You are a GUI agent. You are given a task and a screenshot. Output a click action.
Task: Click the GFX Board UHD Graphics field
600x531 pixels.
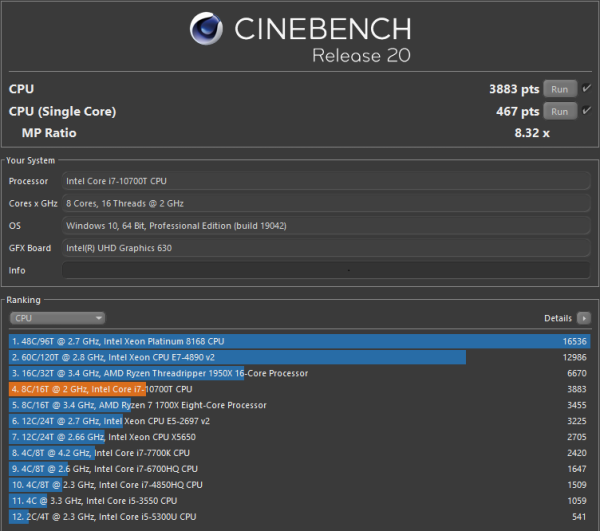click(x=326, y=248)
